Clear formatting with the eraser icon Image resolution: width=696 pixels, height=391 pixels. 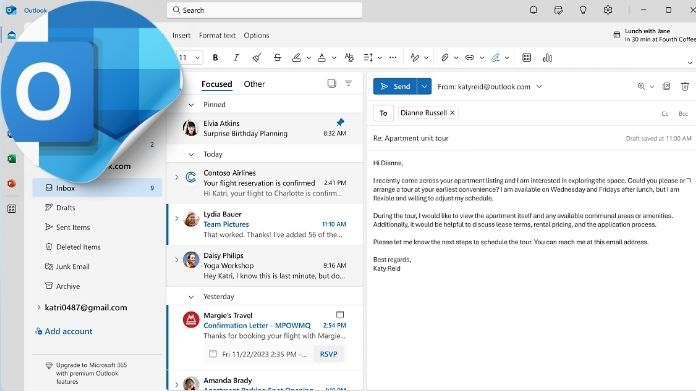[x=257, y=58]
